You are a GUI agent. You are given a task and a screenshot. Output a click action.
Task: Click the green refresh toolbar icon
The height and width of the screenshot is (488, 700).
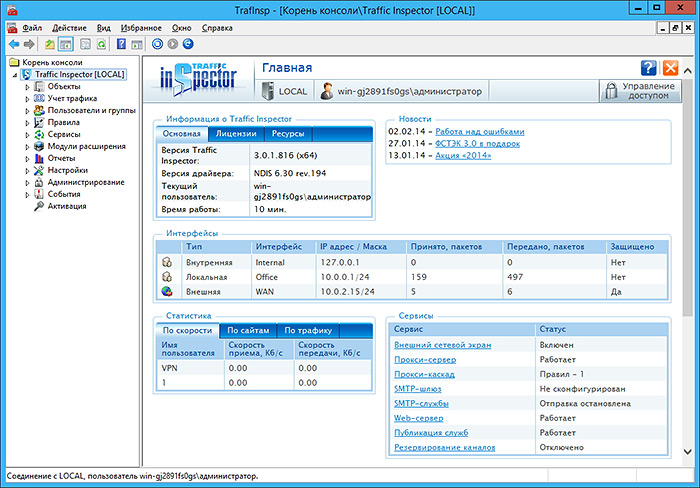pos(101,44)
